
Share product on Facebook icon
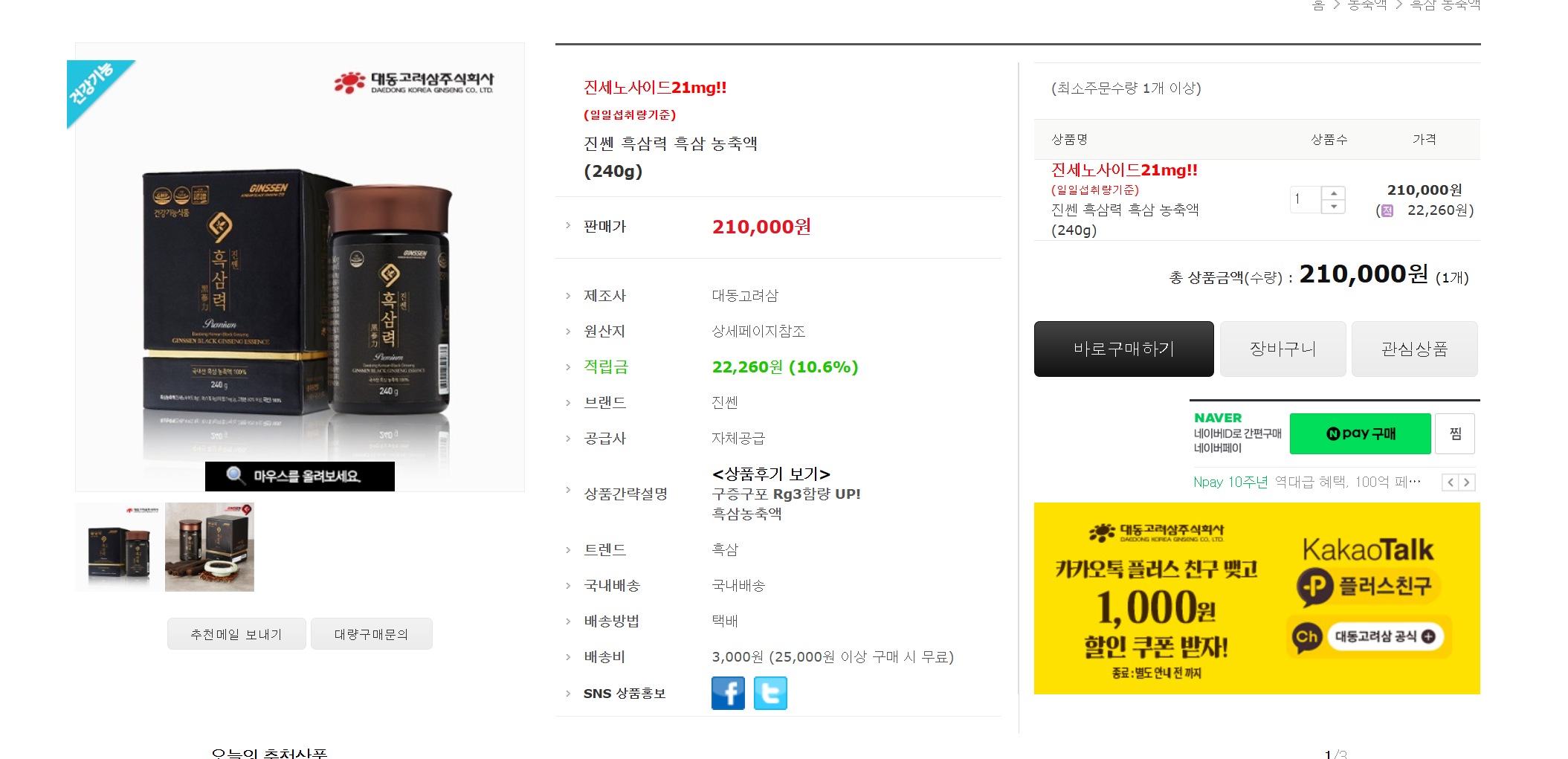click(x=728, y=693)
